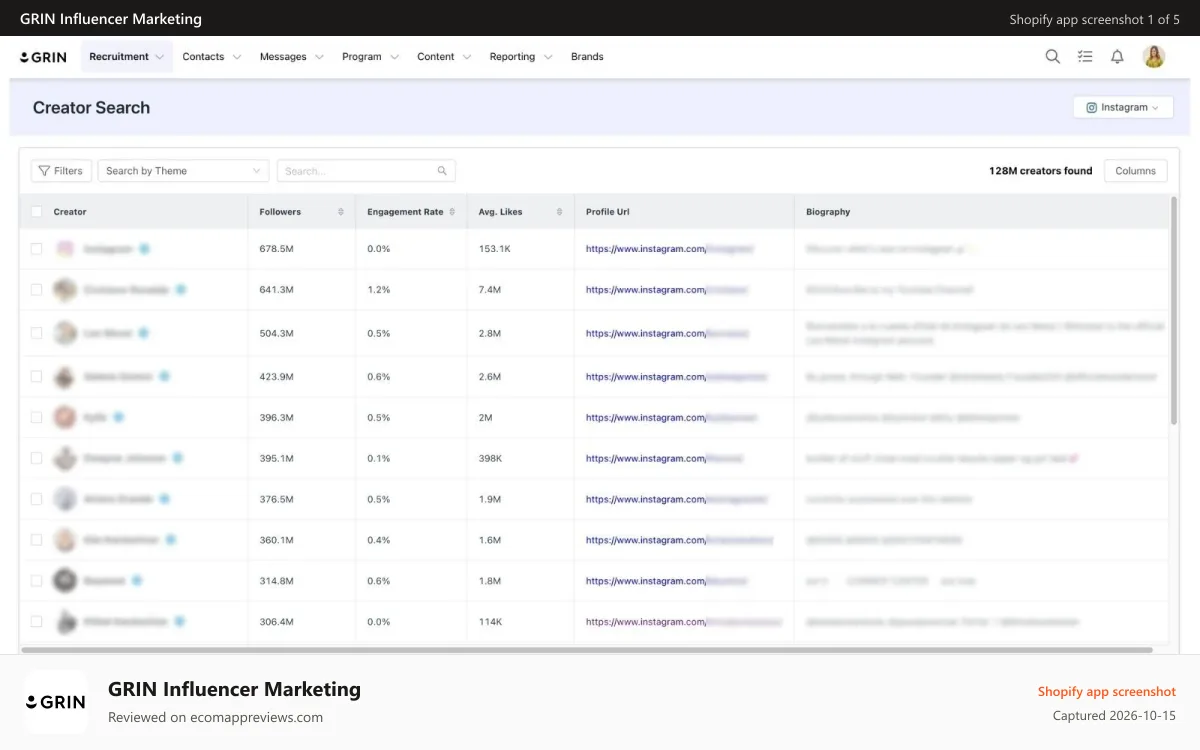Click the creator avatar in the 395.1M row
This screenshot has width=1200, height=750.
coord(65,458)
